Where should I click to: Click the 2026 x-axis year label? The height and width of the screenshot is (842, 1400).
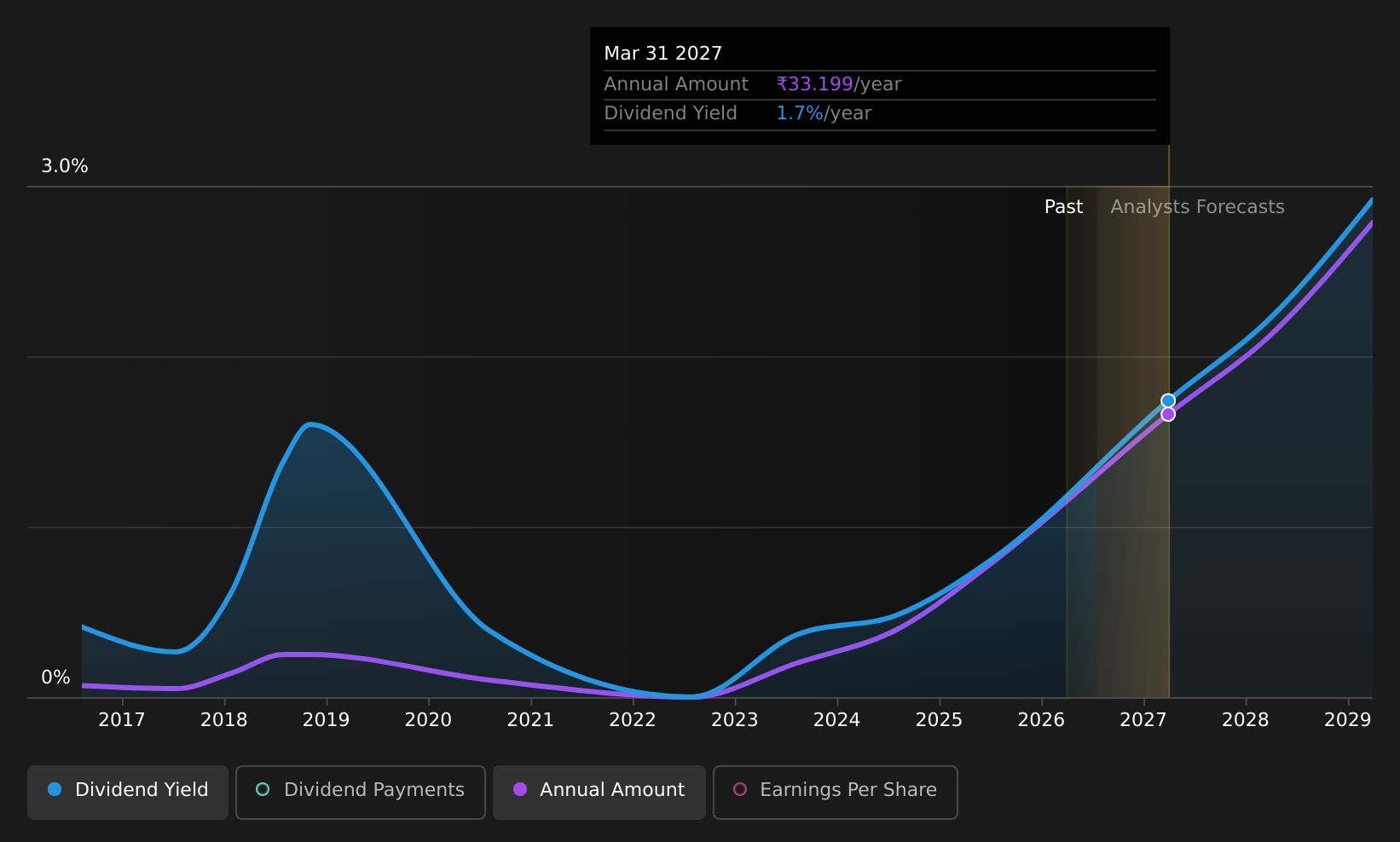point(1041,720)
